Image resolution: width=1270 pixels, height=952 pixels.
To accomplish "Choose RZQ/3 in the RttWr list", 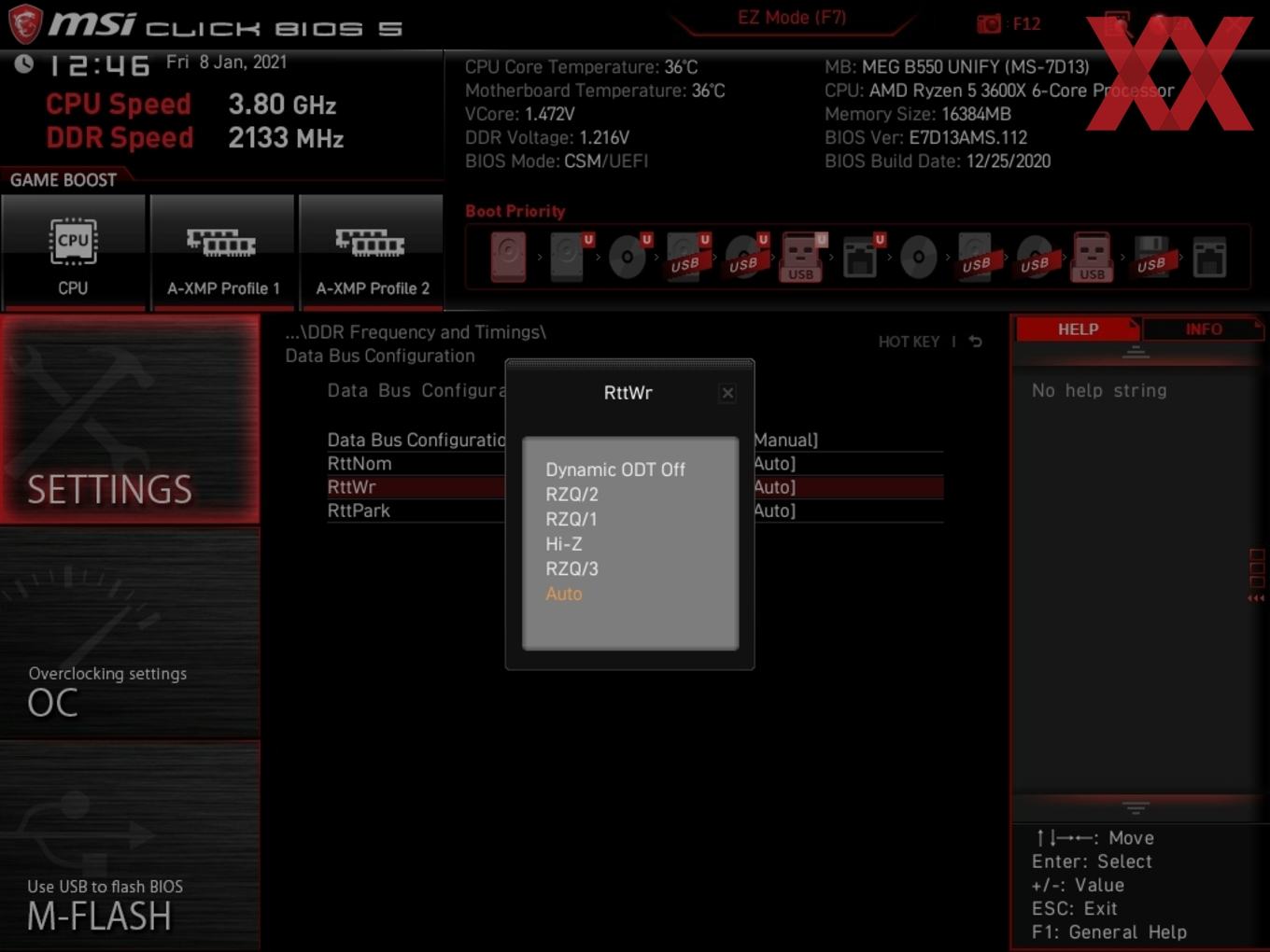I will coord(571,568).
